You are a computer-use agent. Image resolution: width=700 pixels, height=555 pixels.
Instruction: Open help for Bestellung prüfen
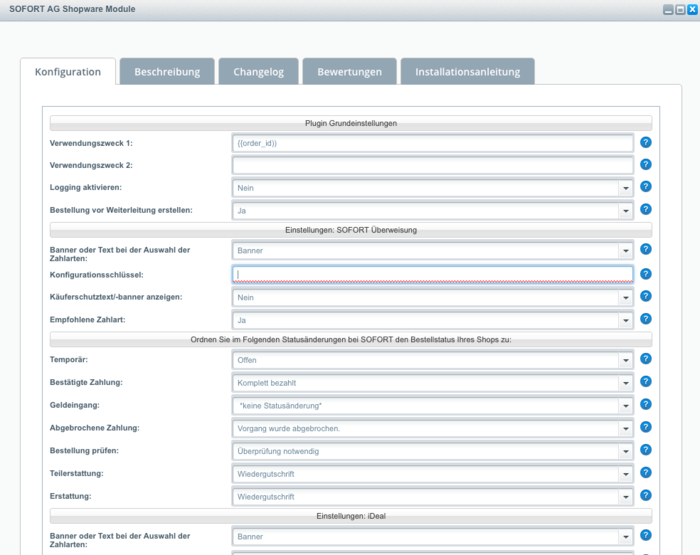coord(646,450)
